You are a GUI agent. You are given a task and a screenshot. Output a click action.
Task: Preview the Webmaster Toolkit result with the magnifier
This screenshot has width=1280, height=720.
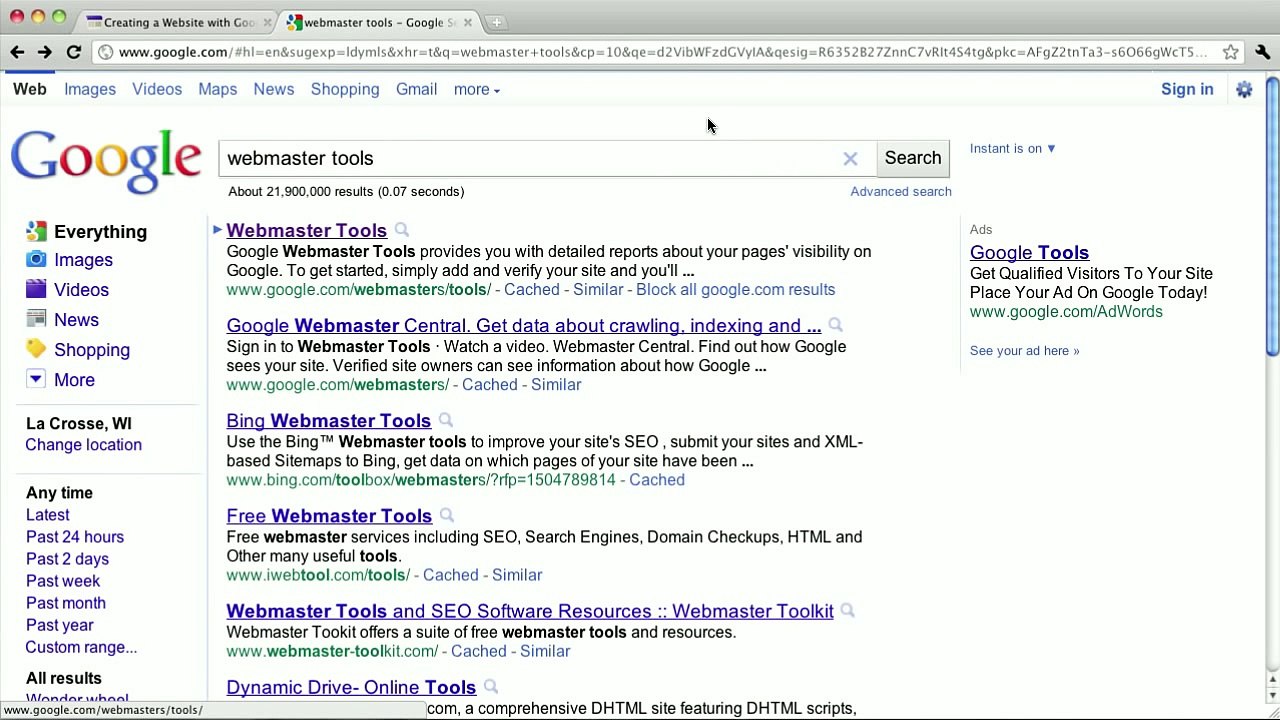847,611
